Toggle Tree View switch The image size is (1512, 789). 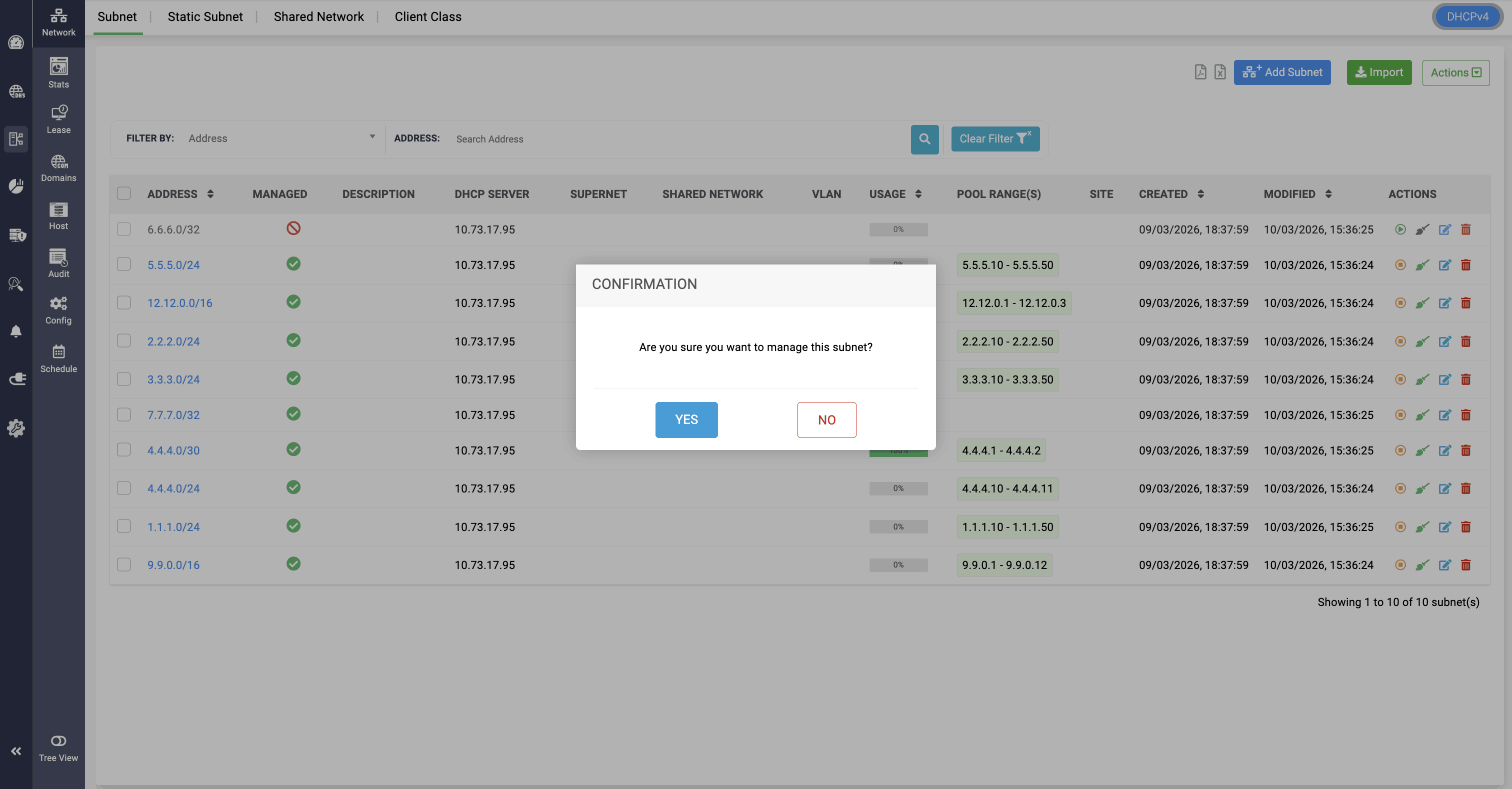click(58, 741)
